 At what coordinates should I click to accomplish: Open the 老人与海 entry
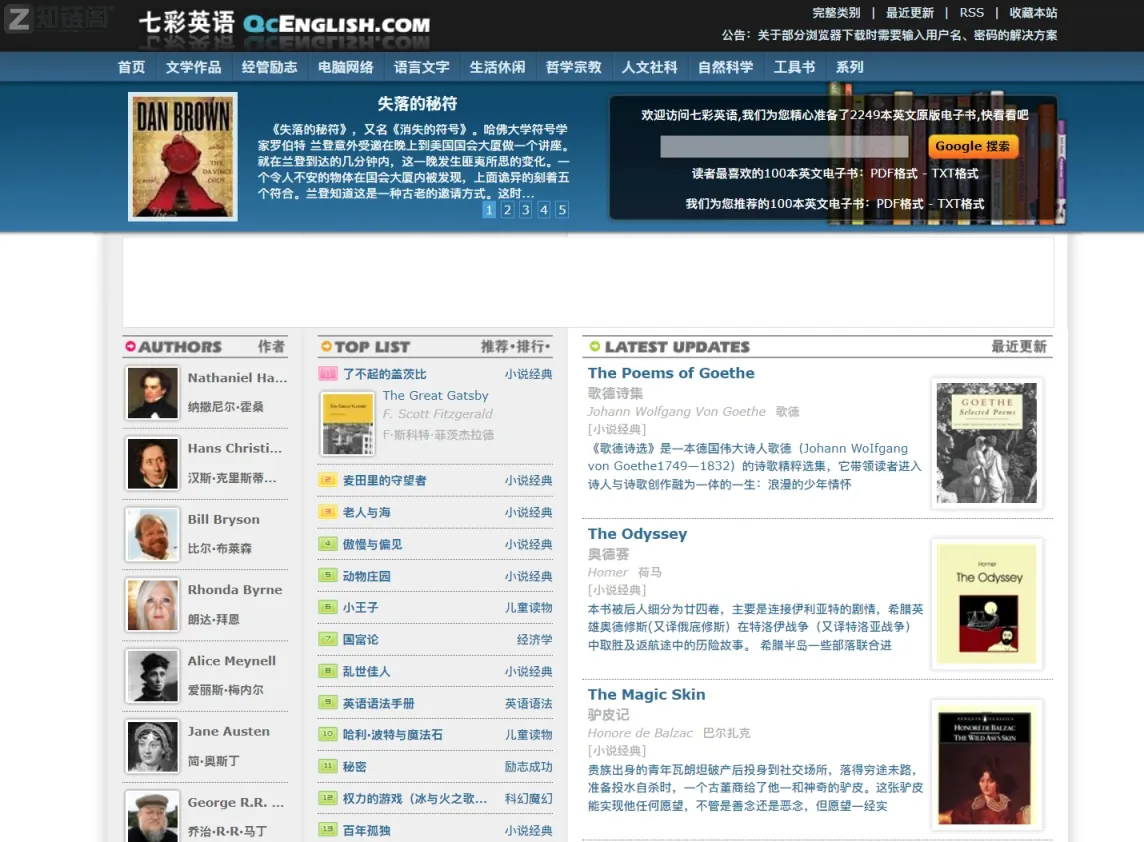366,513
